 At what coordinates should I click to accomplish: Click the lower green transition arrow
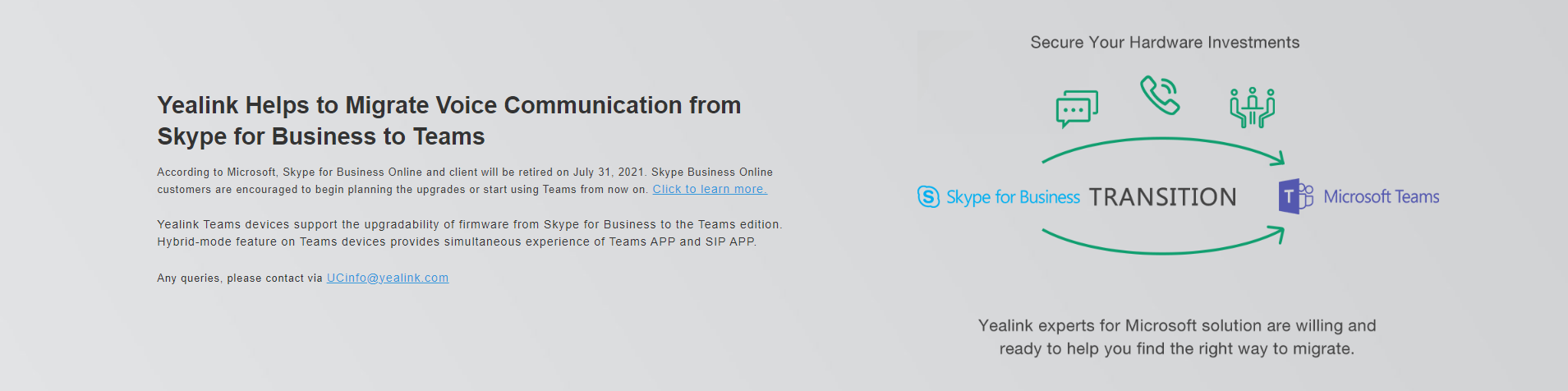1163,241
